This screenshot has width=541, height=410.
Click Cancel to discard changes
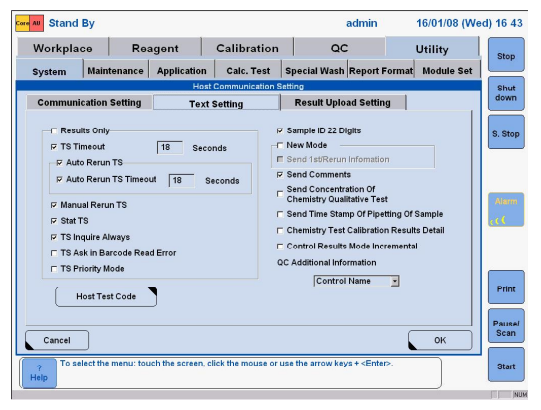(x=57, y=340)
